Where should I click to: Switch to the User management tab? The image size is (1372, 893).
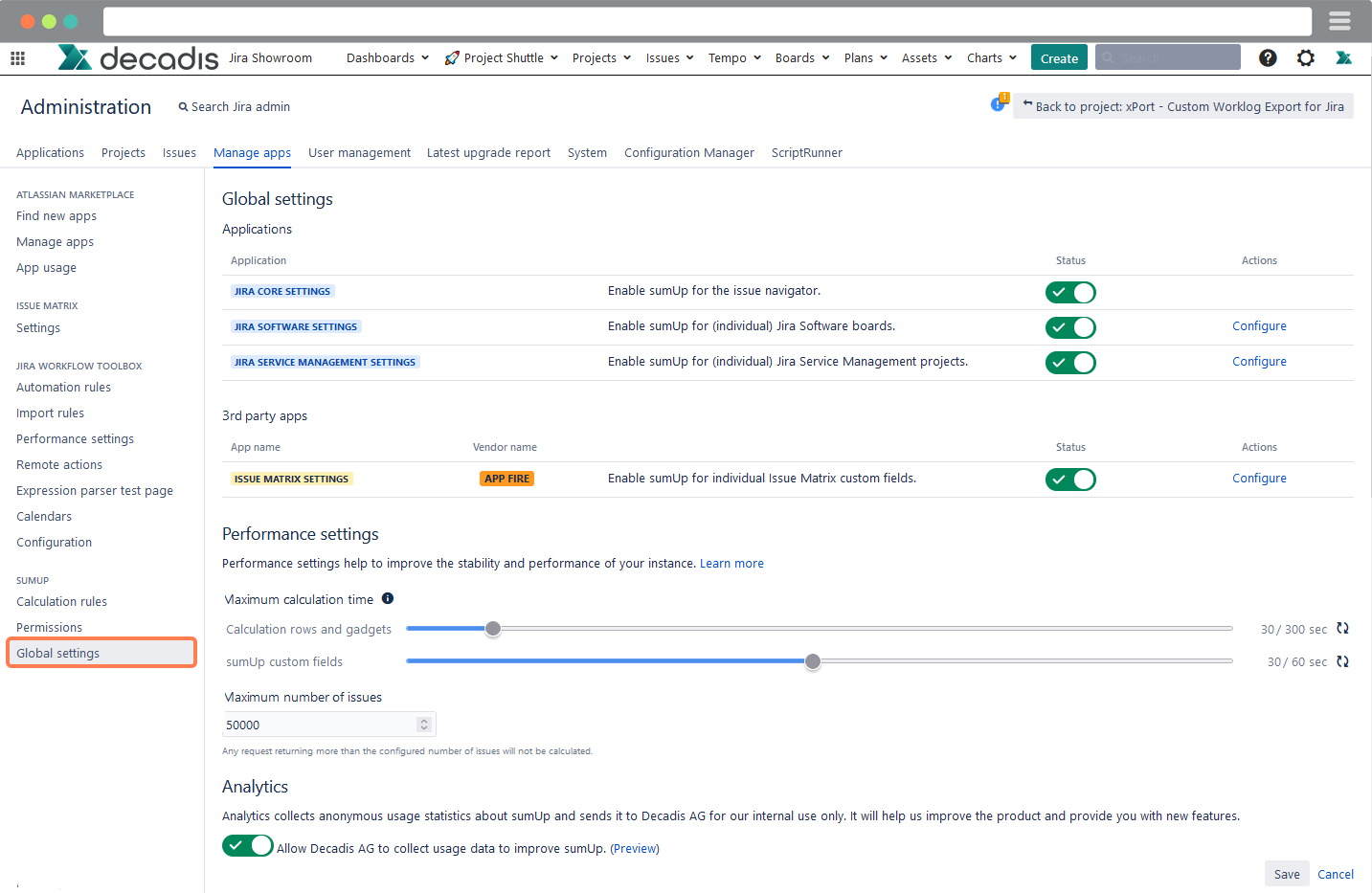tap(359, 153)
